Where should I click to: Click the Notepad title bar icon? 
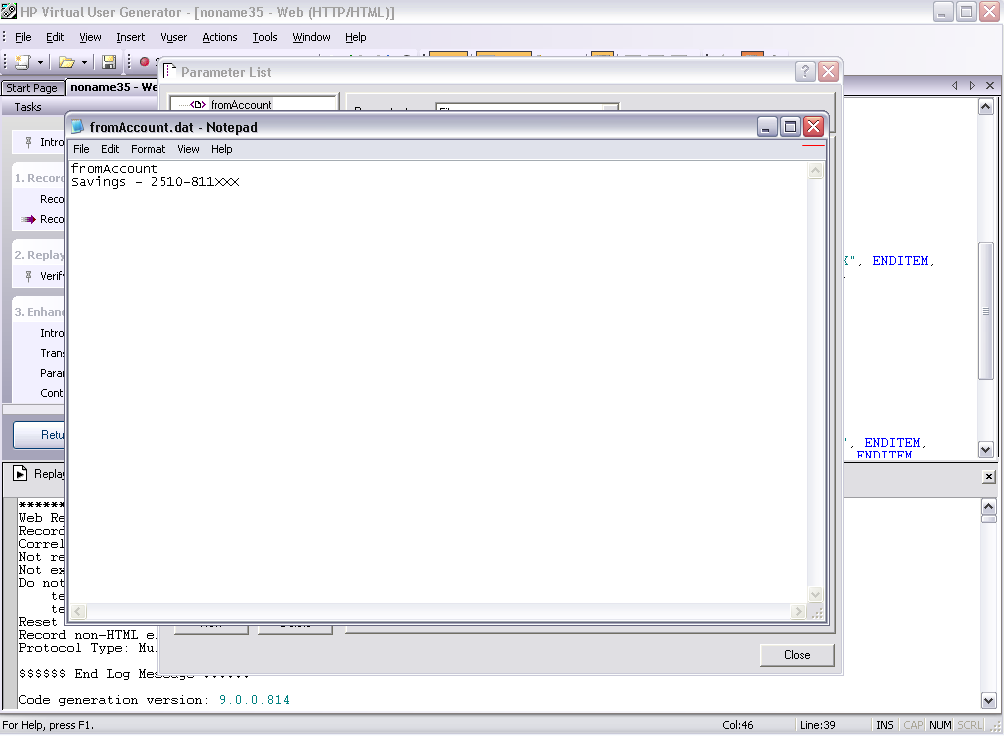coord(77,127)
